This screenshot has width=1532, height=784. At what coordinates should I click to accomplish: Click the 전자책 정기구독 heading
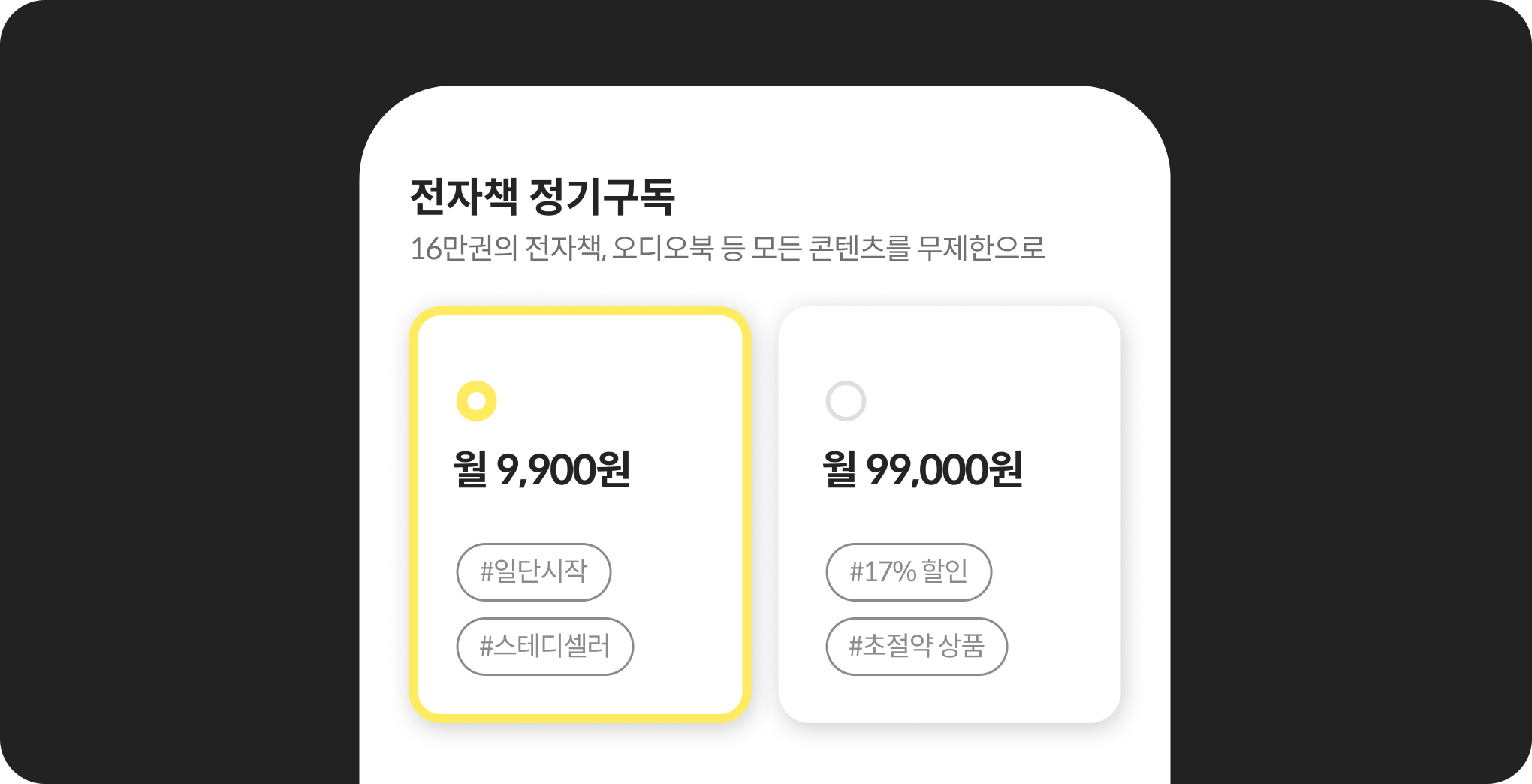[542, 197]
